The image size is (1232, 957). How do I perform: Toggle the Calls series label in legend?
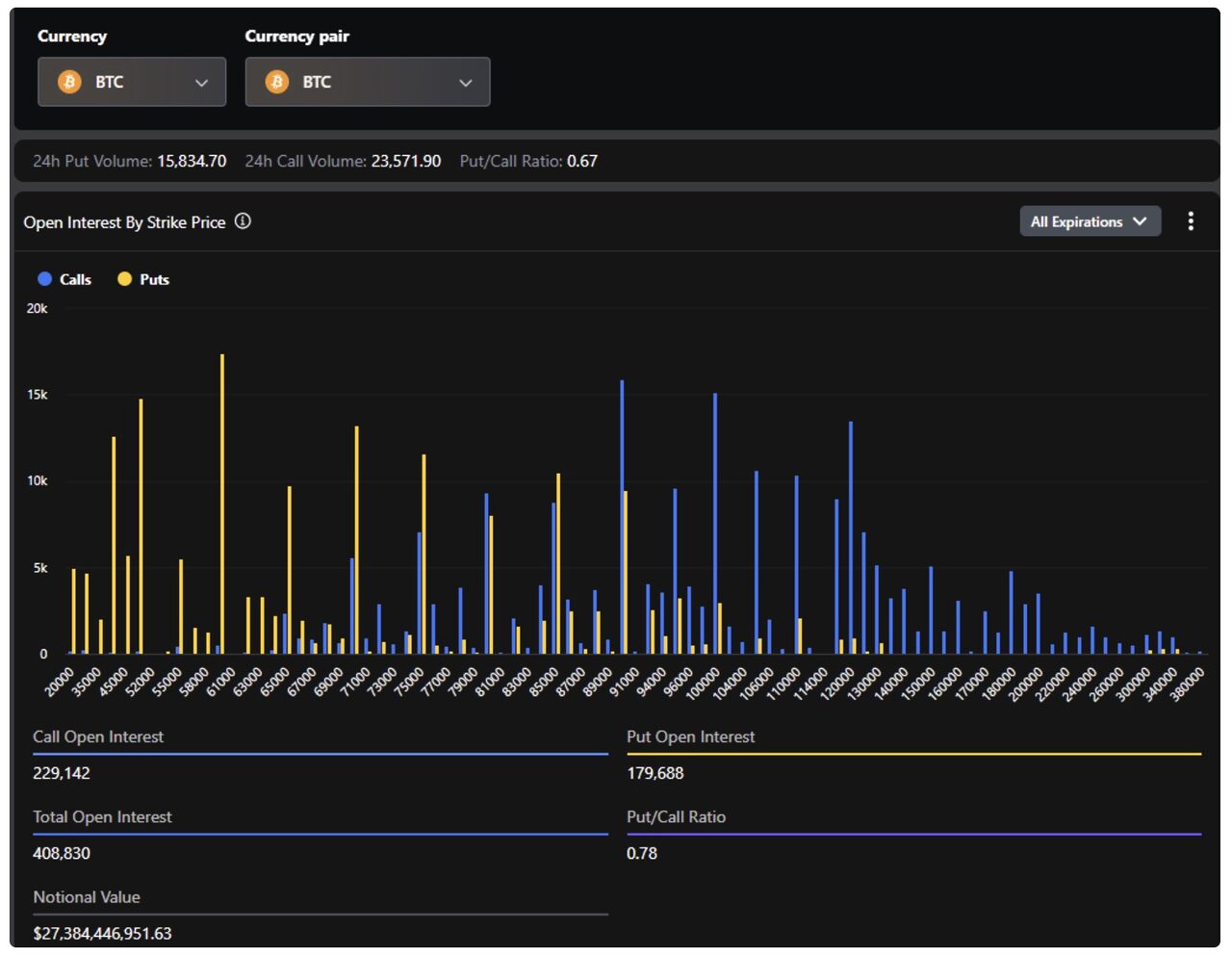point(75,279)
